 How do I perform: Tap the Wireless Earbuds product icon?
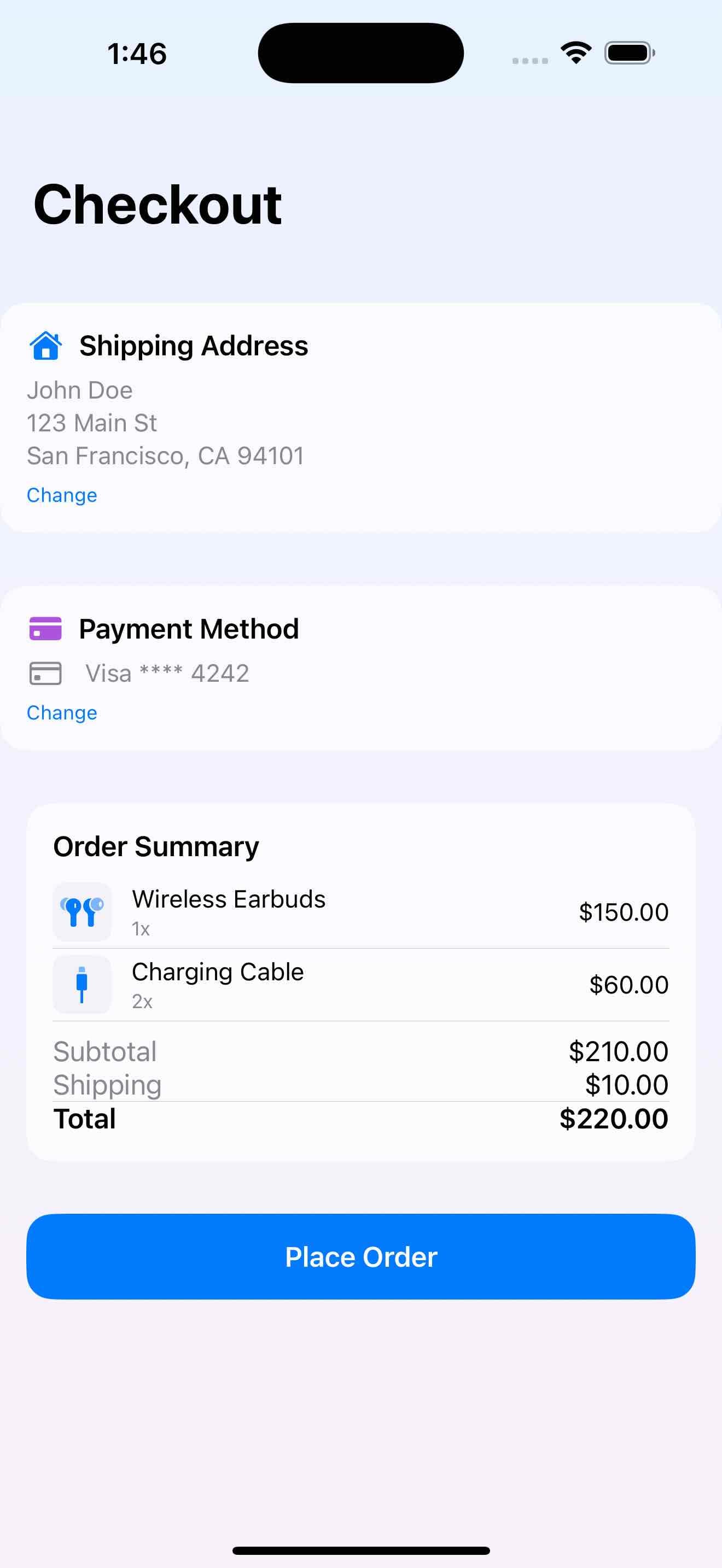pos(82,912)
